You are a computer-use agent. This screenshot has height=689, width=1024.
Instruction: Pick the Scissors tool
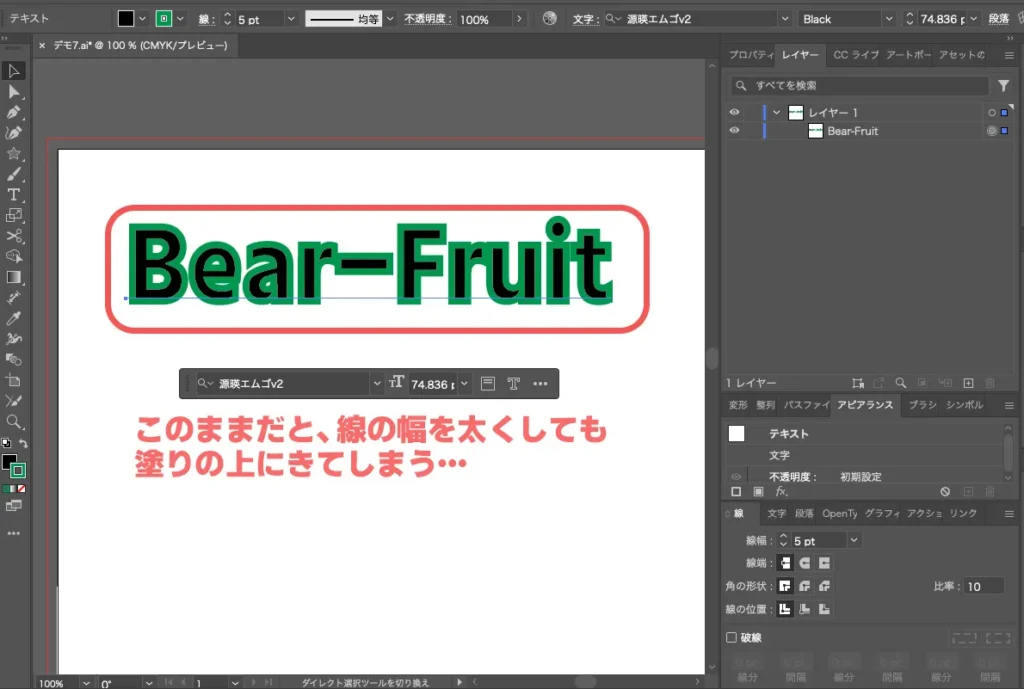point(14,233)
